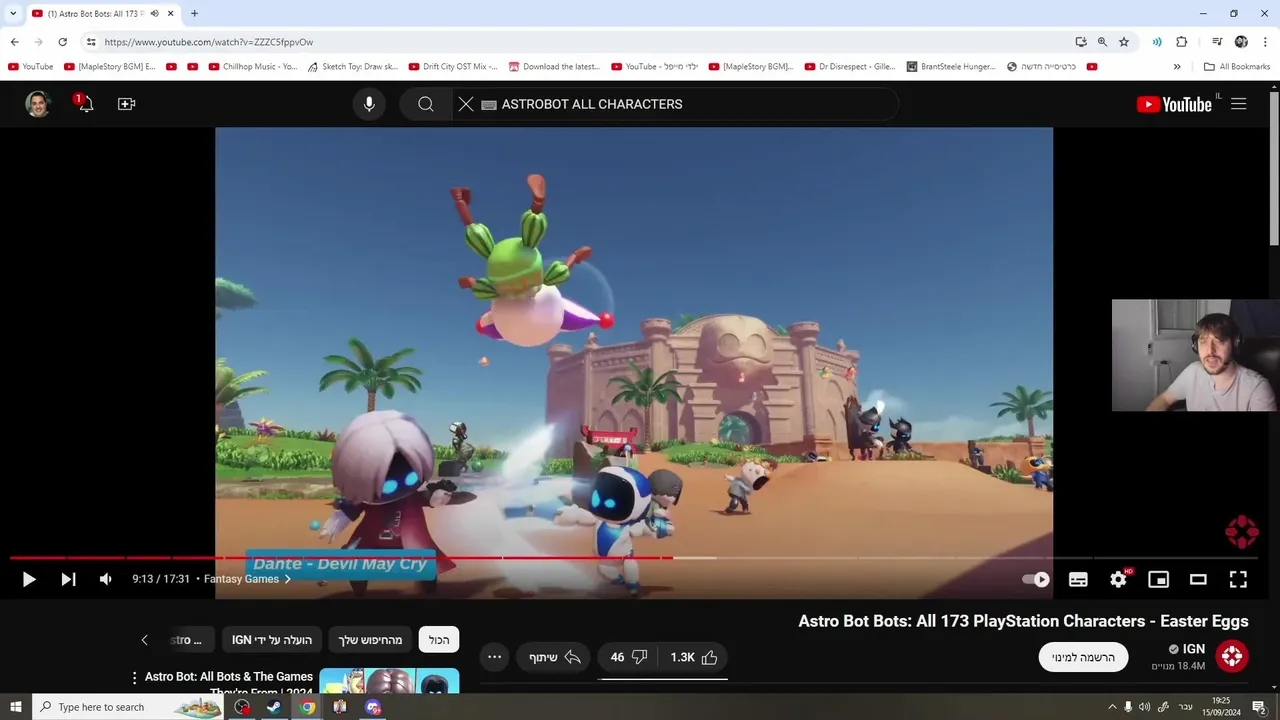Switch to miniplayer mode
Viewport: 1280px width, 720px height.
click(x=1158, y=579)
